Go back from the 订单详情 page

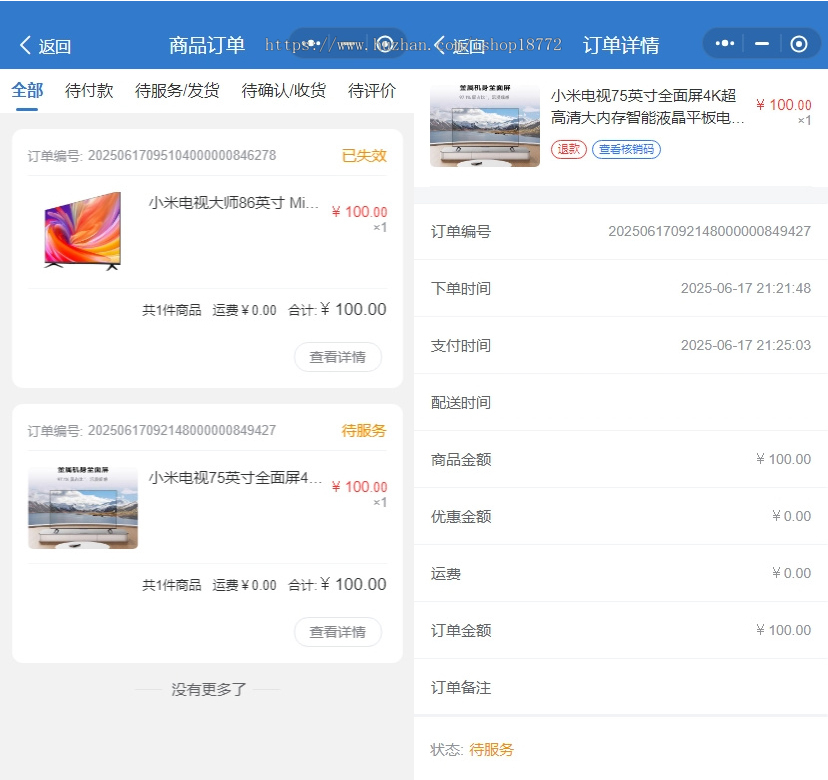[458, 46]
